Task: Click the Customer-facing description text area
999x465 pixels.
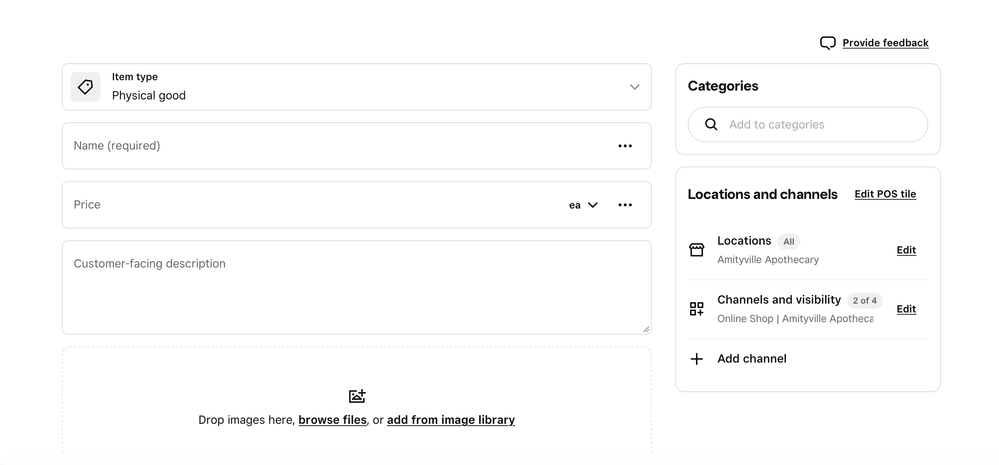Action: [356, 288]
